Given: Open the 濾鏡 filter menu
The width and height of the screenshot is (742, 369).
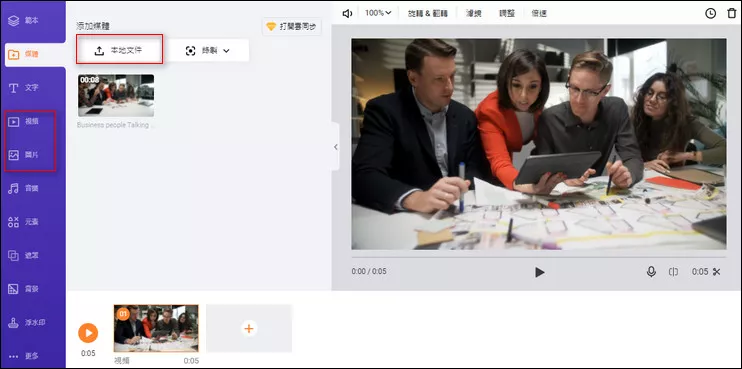Looking at the screenshot, I should click(x=474, y=14).
